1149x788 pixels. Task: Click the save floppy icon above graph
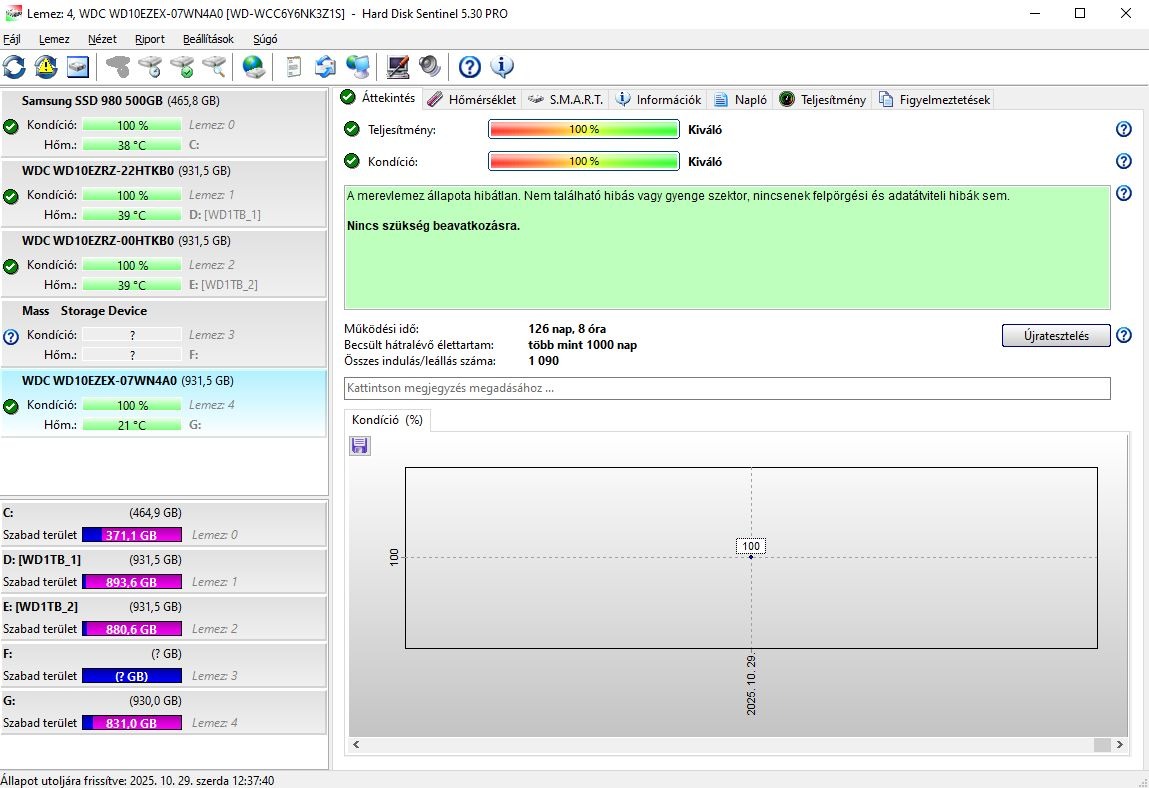pyautogui.click(x=360, y=446)
